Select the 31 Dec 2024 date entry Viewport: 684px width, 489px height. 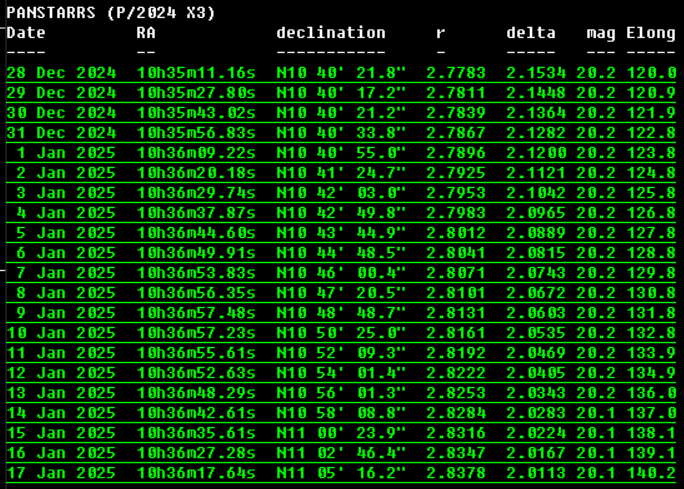pos(61,133)
